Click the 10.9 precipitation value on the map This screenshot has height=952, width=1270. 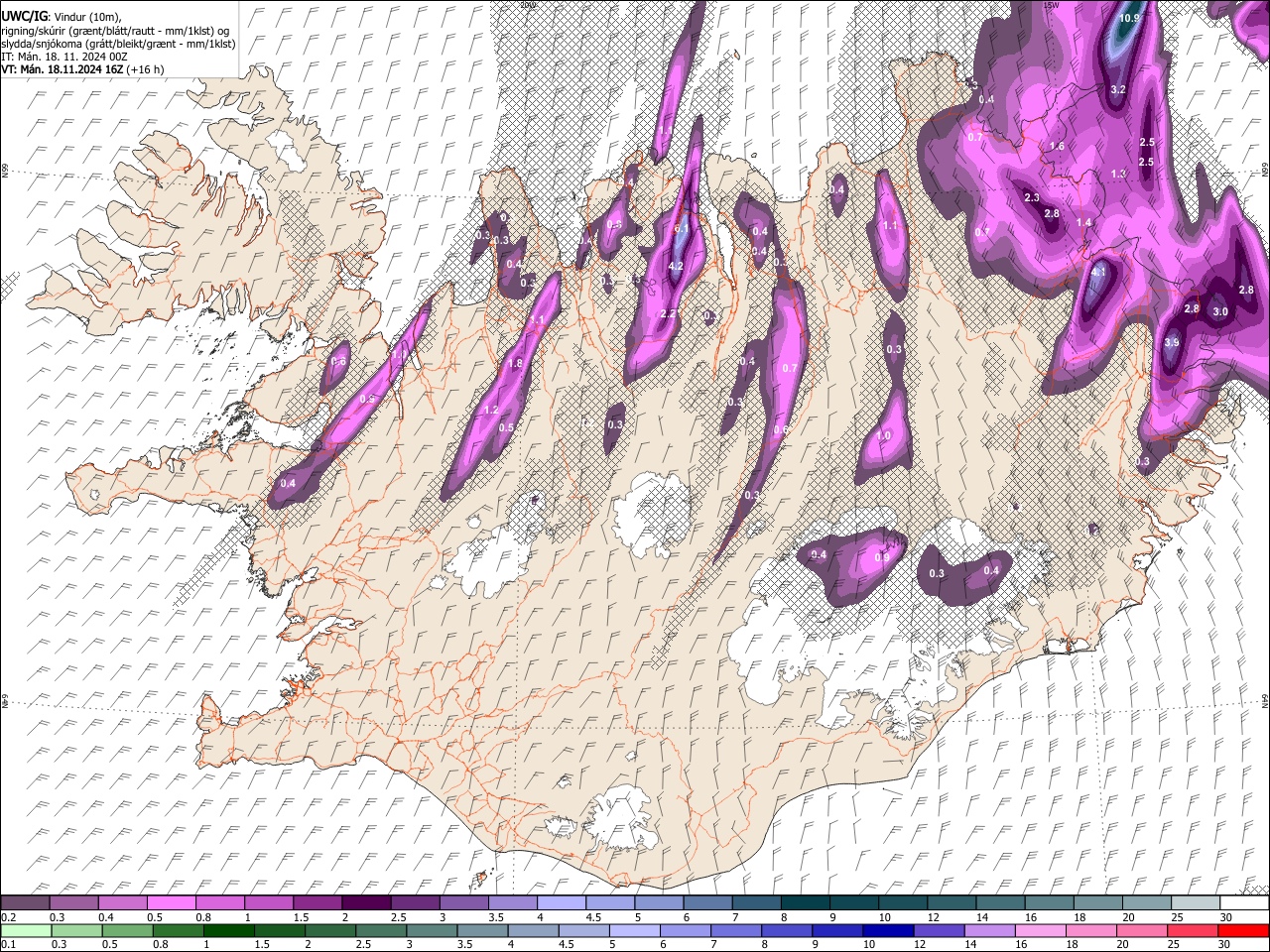pyautogui.click(x=1130, y=18)
